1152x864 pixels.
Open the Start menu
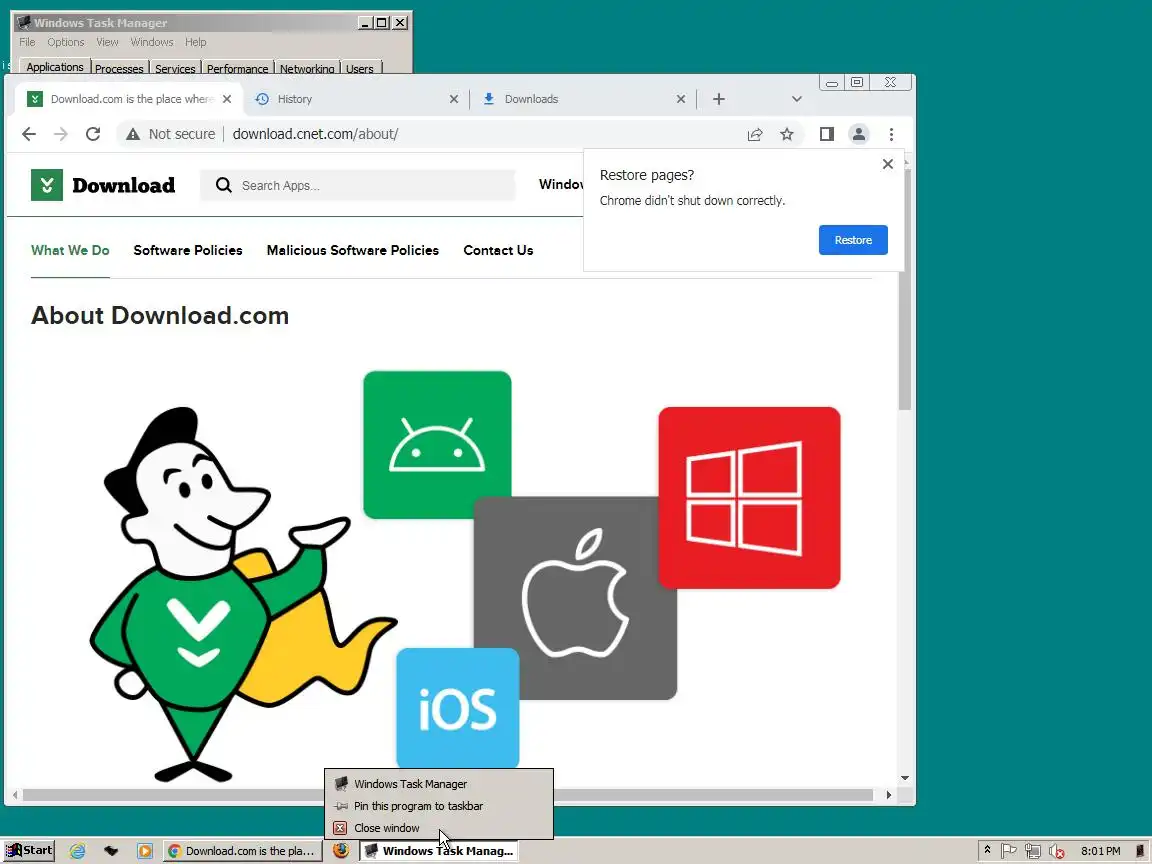[x=29, y=851]
